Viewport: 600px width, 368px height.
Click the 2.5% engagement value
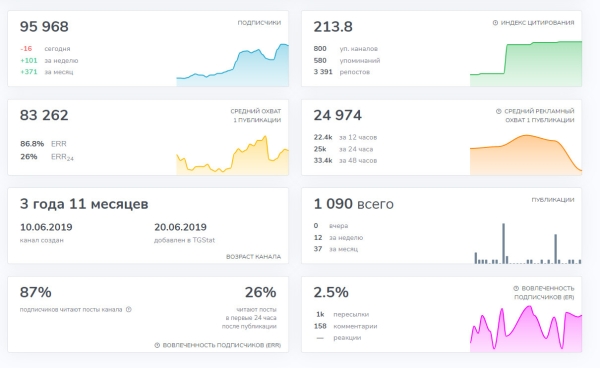point(331,293)
